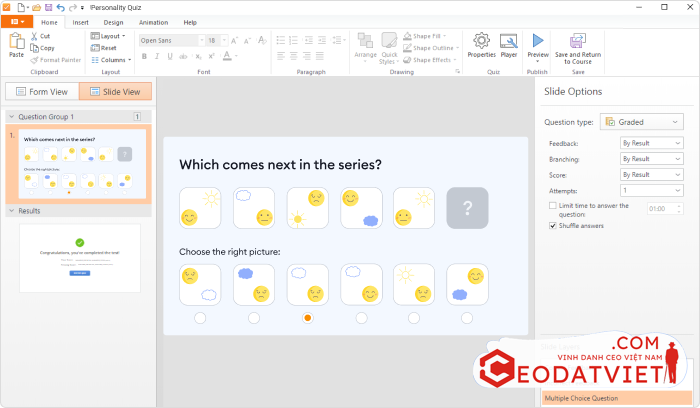The width and height of the screenshot is (700, 408).
Task: Open the Branching dropdown
Action: 652,159
